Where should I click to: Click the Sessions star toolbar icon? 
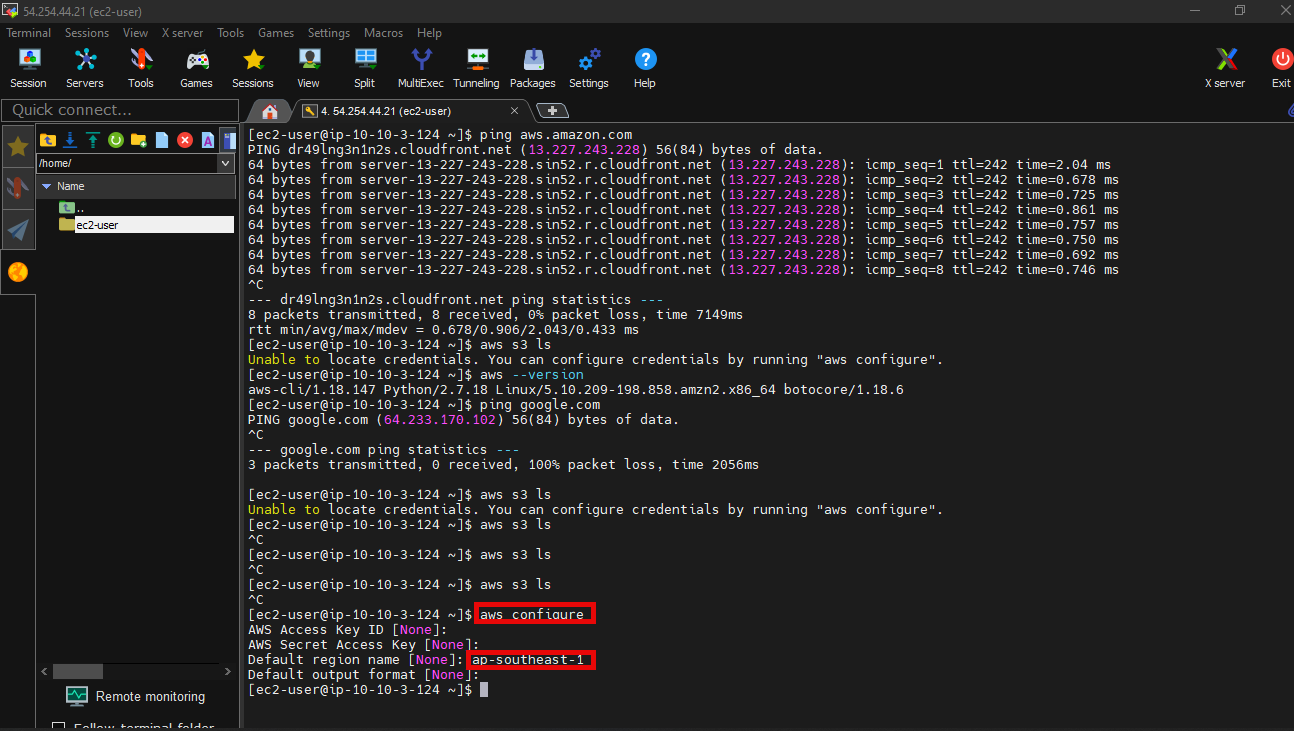pos(253,68)
